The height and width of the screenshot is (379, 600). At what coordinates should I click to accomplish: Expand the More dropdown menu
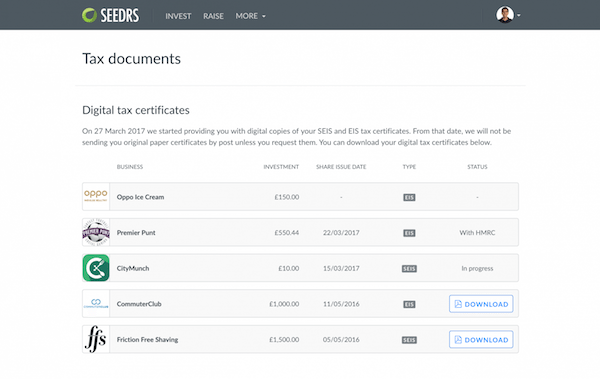pyautogui.click(x=250, y=16)
